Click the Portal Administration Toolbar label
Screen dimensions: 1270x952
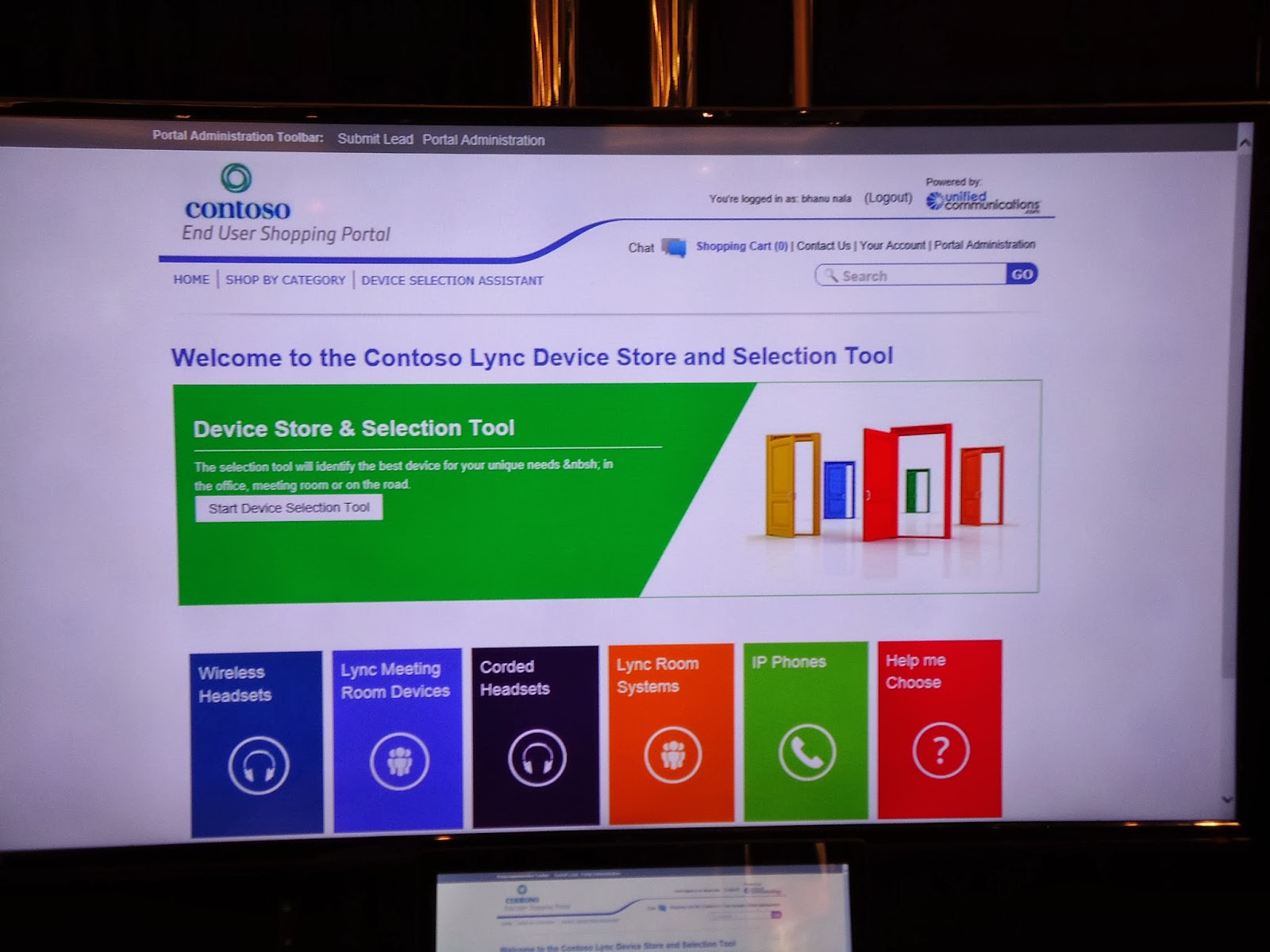click(x=238, y=136)
